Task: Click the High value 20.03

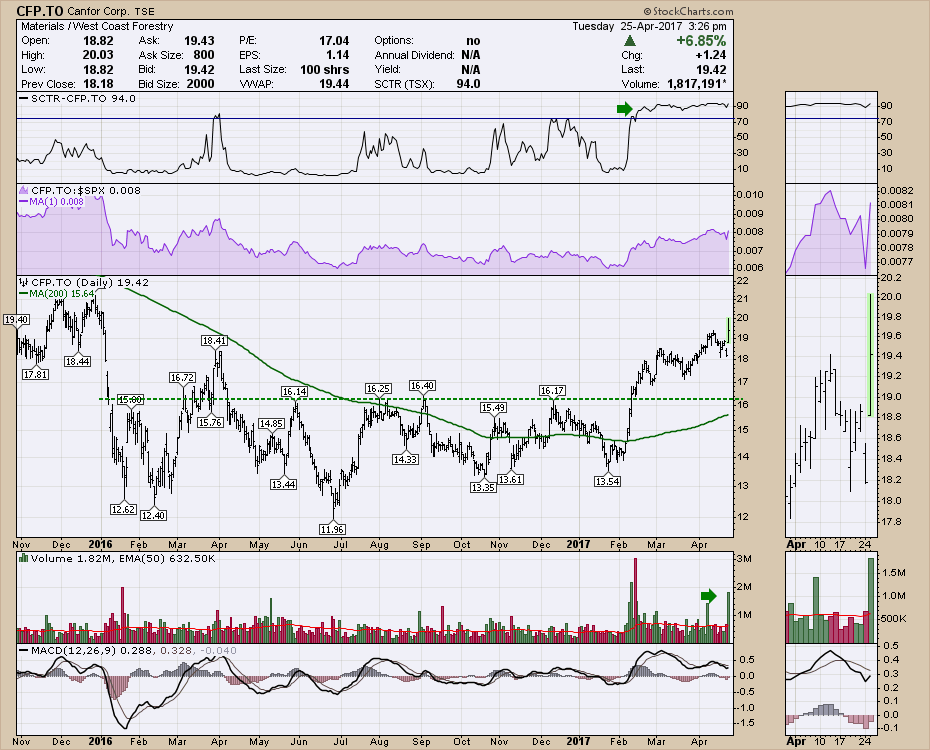Action: [x=98, y=55]
